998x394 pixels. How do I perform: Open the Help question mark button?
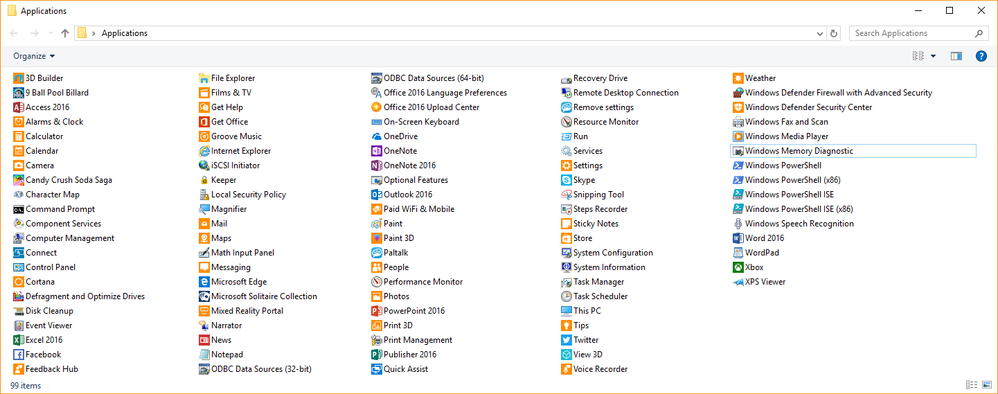[981, 56]
